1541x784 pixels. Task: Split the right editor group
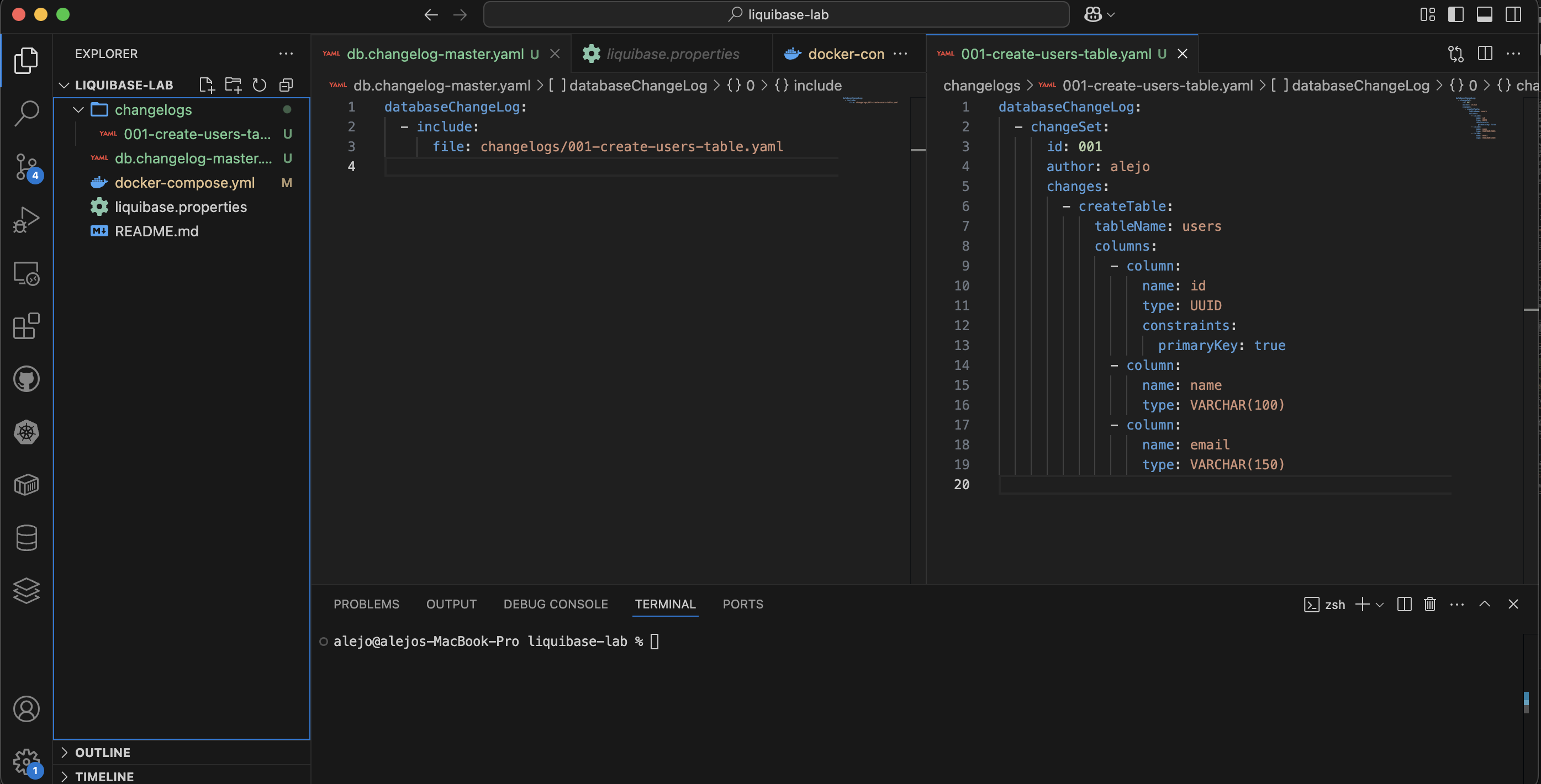click(x=1485, y=54)
